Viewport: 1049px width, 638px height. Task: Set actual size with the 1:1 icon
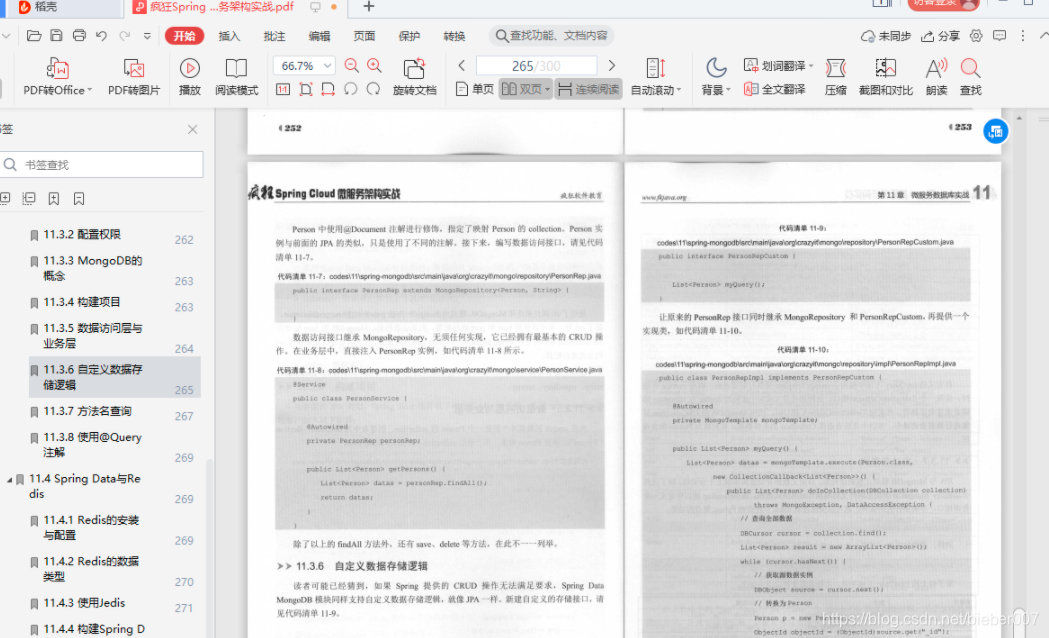tap(283, 89)
